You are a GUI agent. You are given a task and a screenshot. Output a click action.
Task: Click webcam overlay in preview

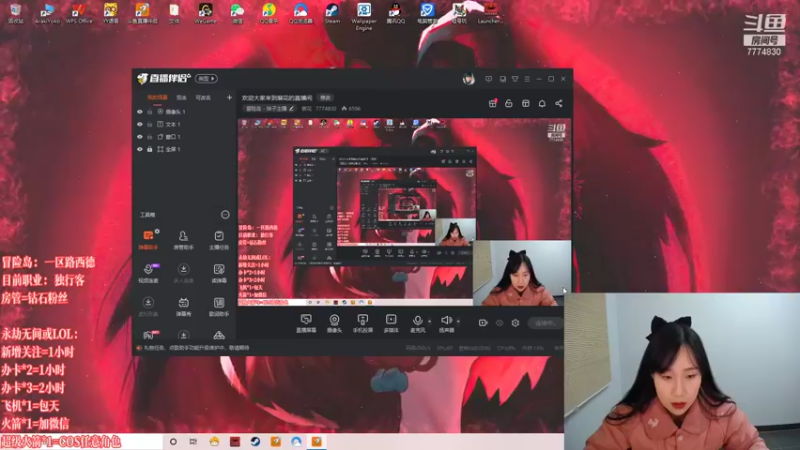pos(522,273)
